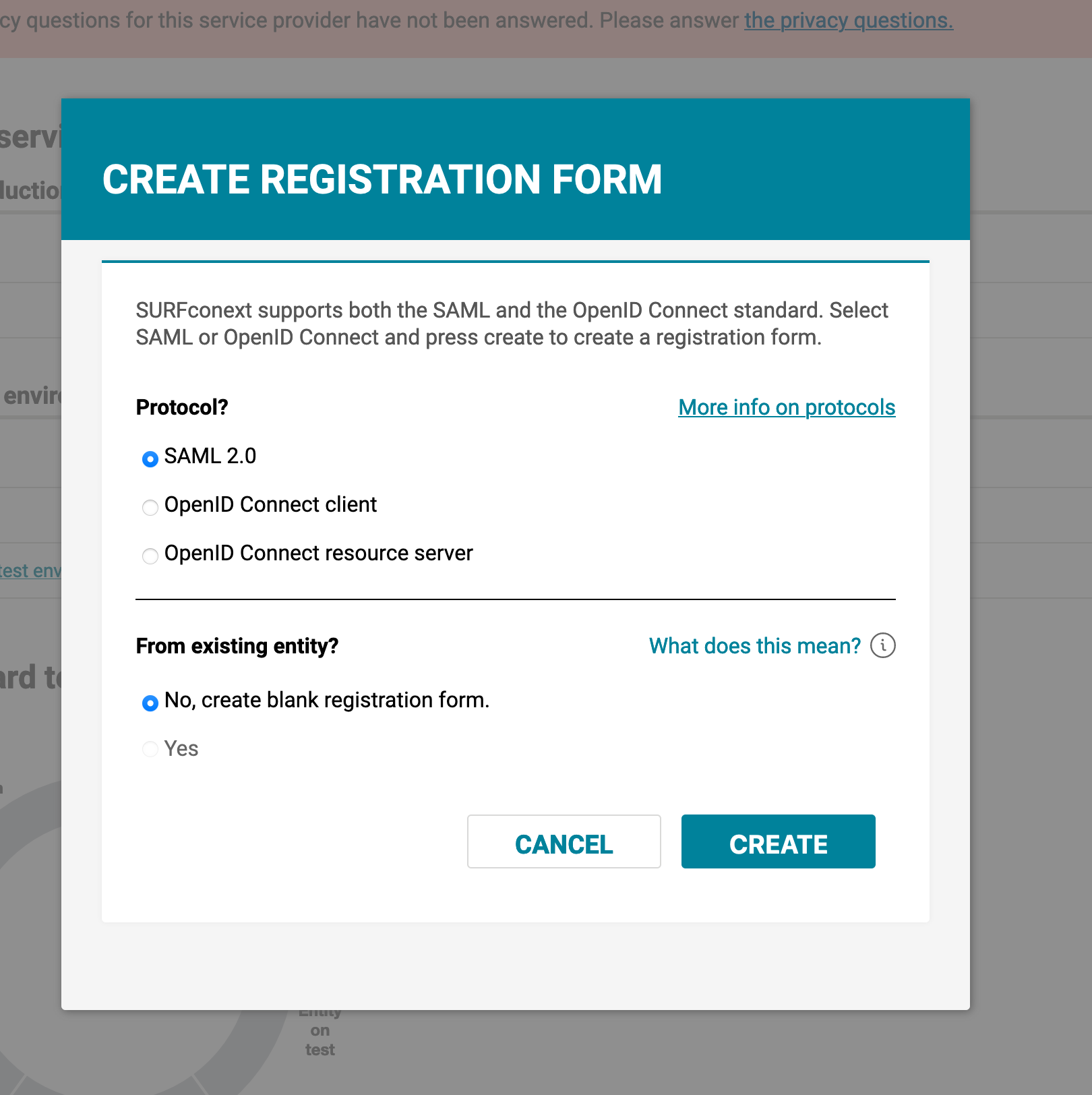Screen dimensions: 1092x1095
Task: Click the From existing entity? heading
Action: (x=237, y=646)
